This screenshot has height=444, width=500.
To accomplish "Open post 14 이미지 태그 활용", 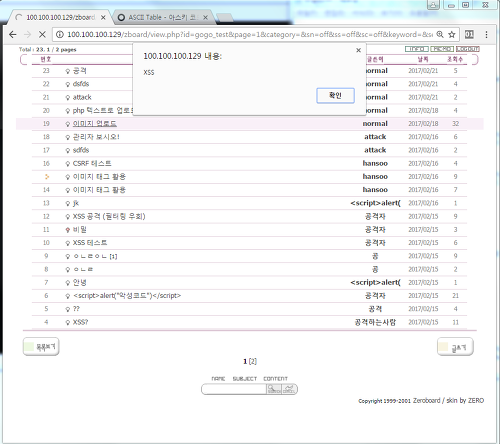I will (x=99, y=190).
